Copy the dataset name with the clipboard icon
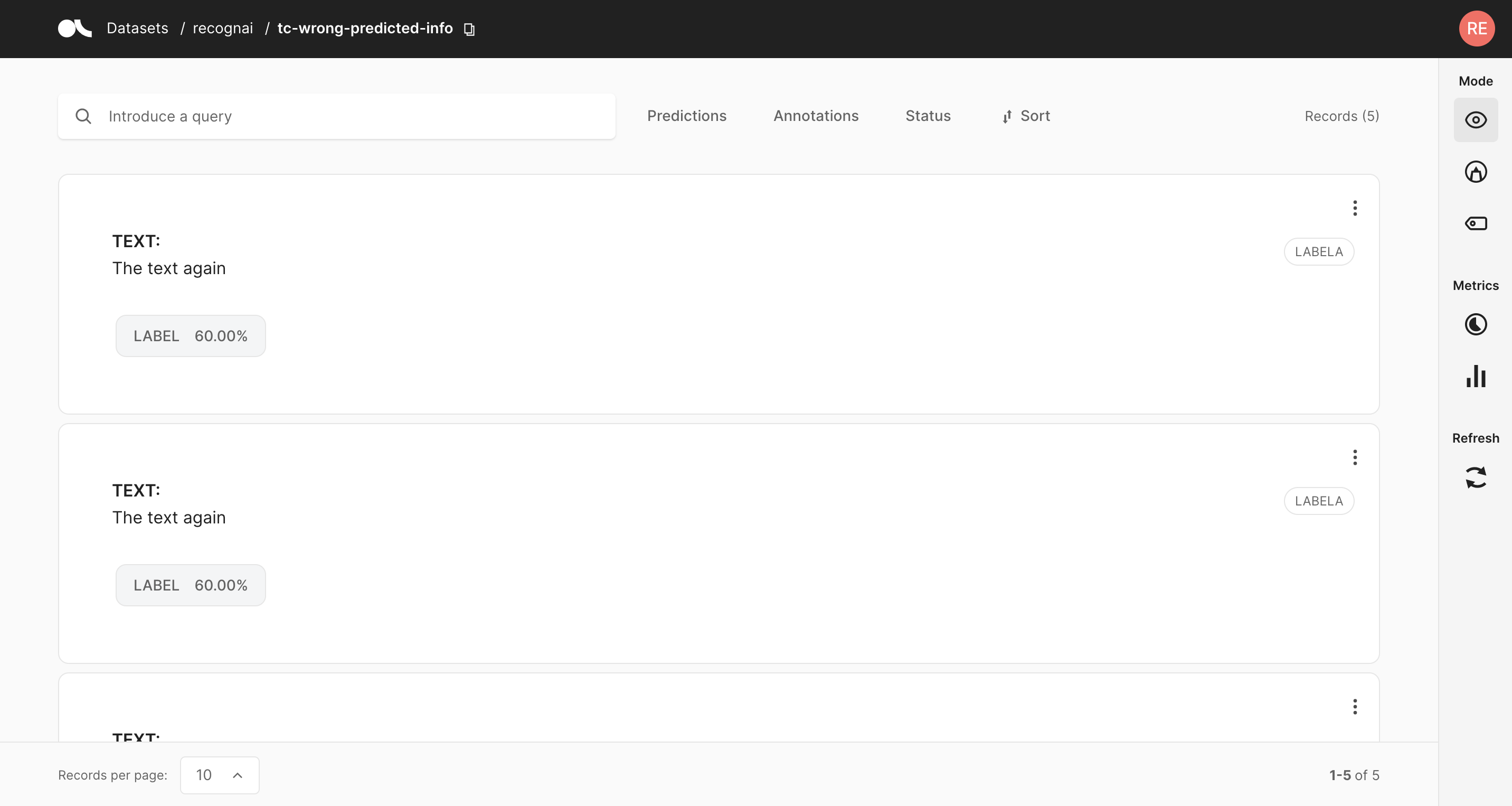The width and height of the screenshot is (1512, 806). [x=469, y=29]
